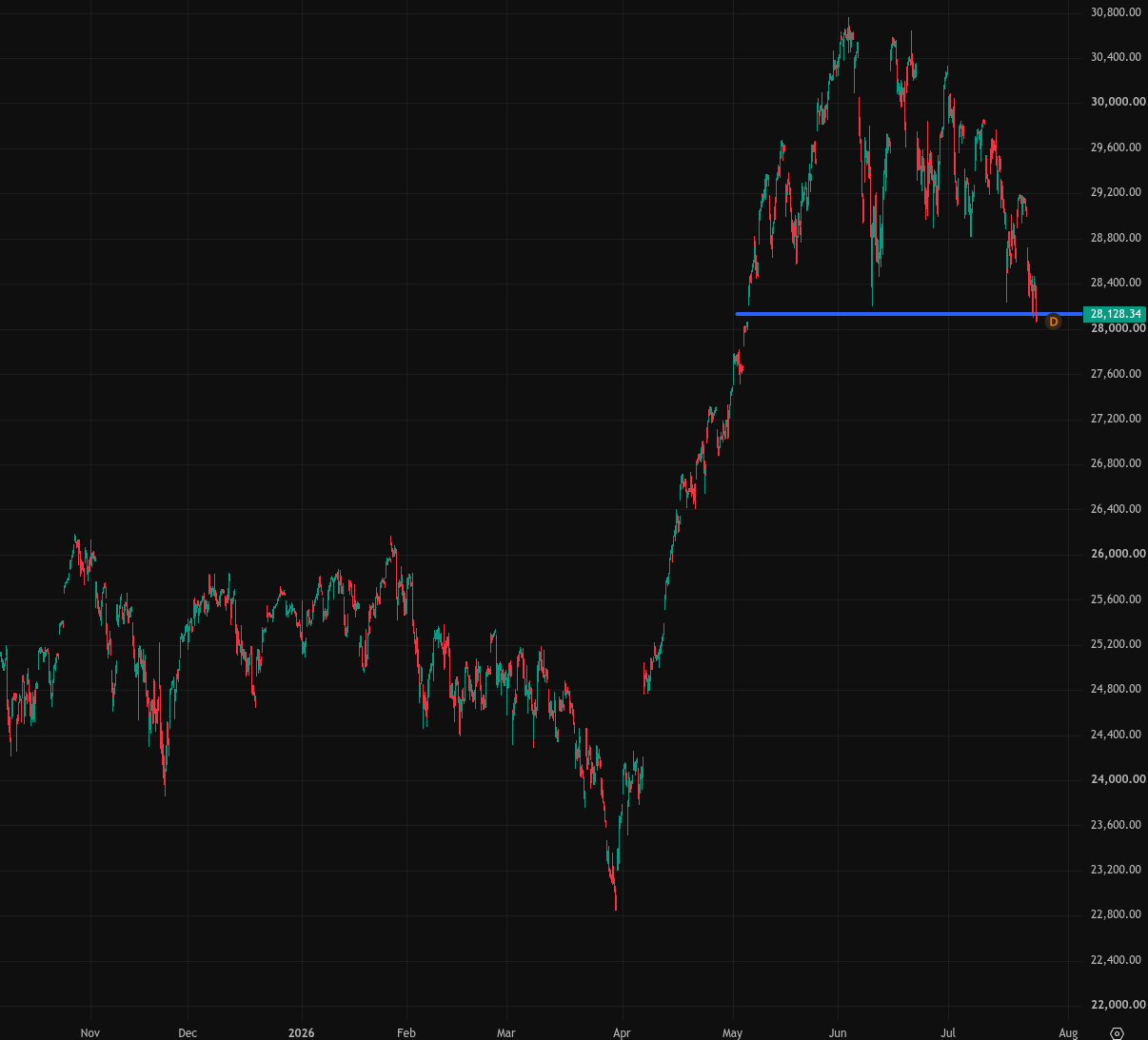Click the 30,000.00 price axis label

point(1118,102)
